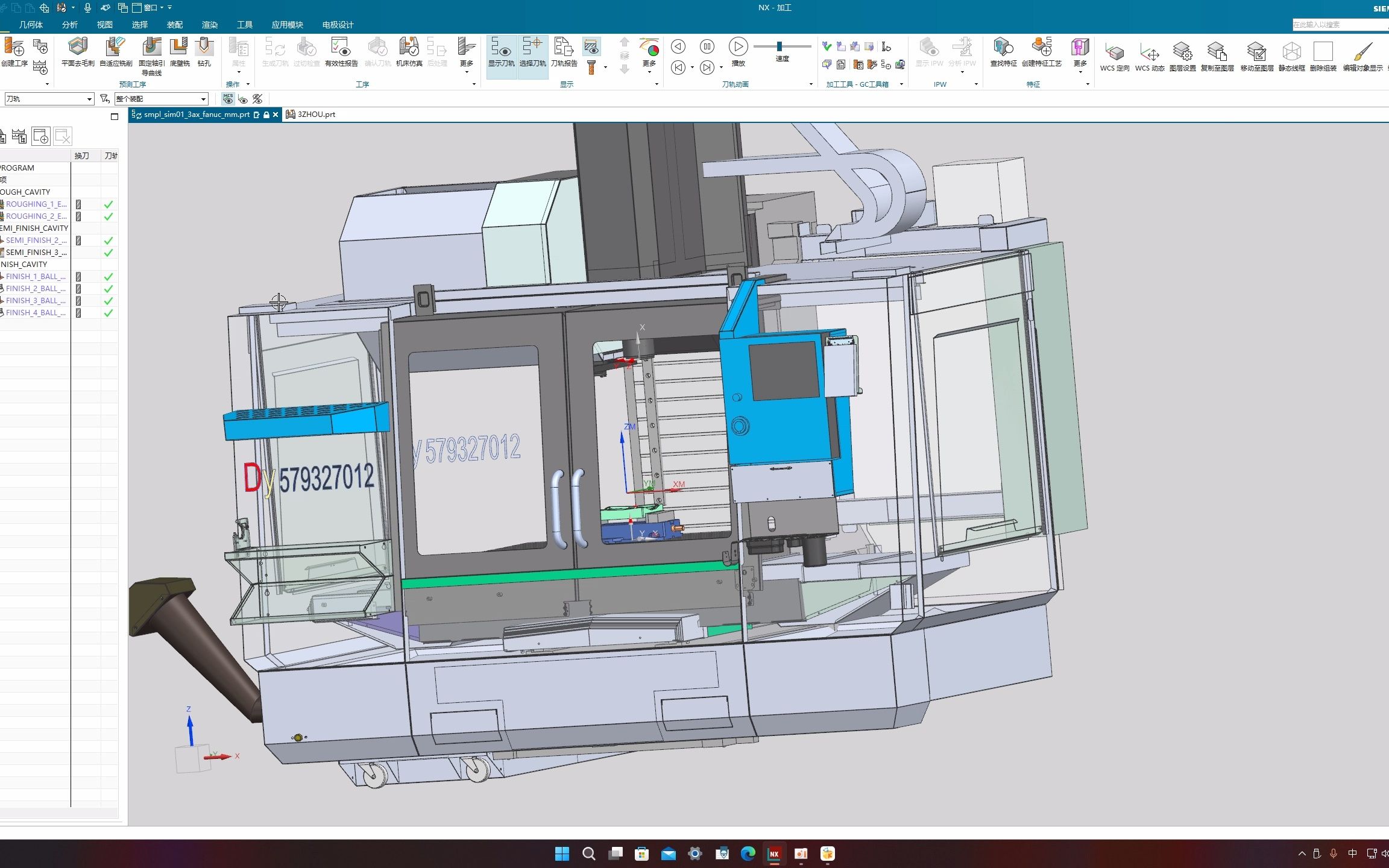The image size is (1389, 868).
Task: Open the 刀轨 filter dropdown
Action: [89, 99]
